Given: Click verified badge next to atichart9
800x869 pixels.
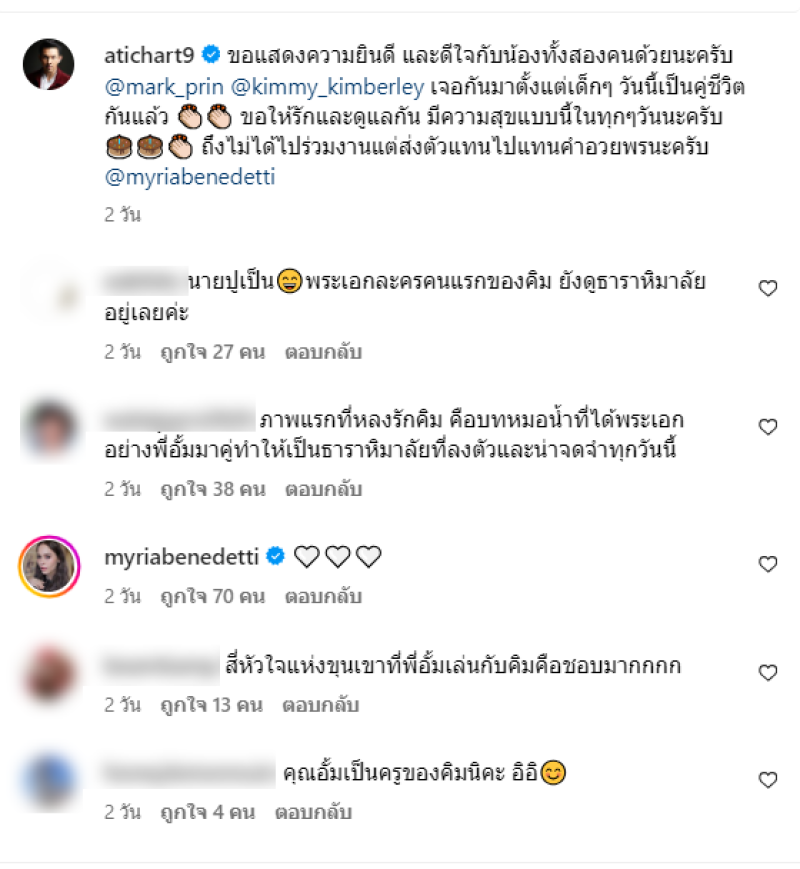Looking at the screenshot, I should 211,54.
